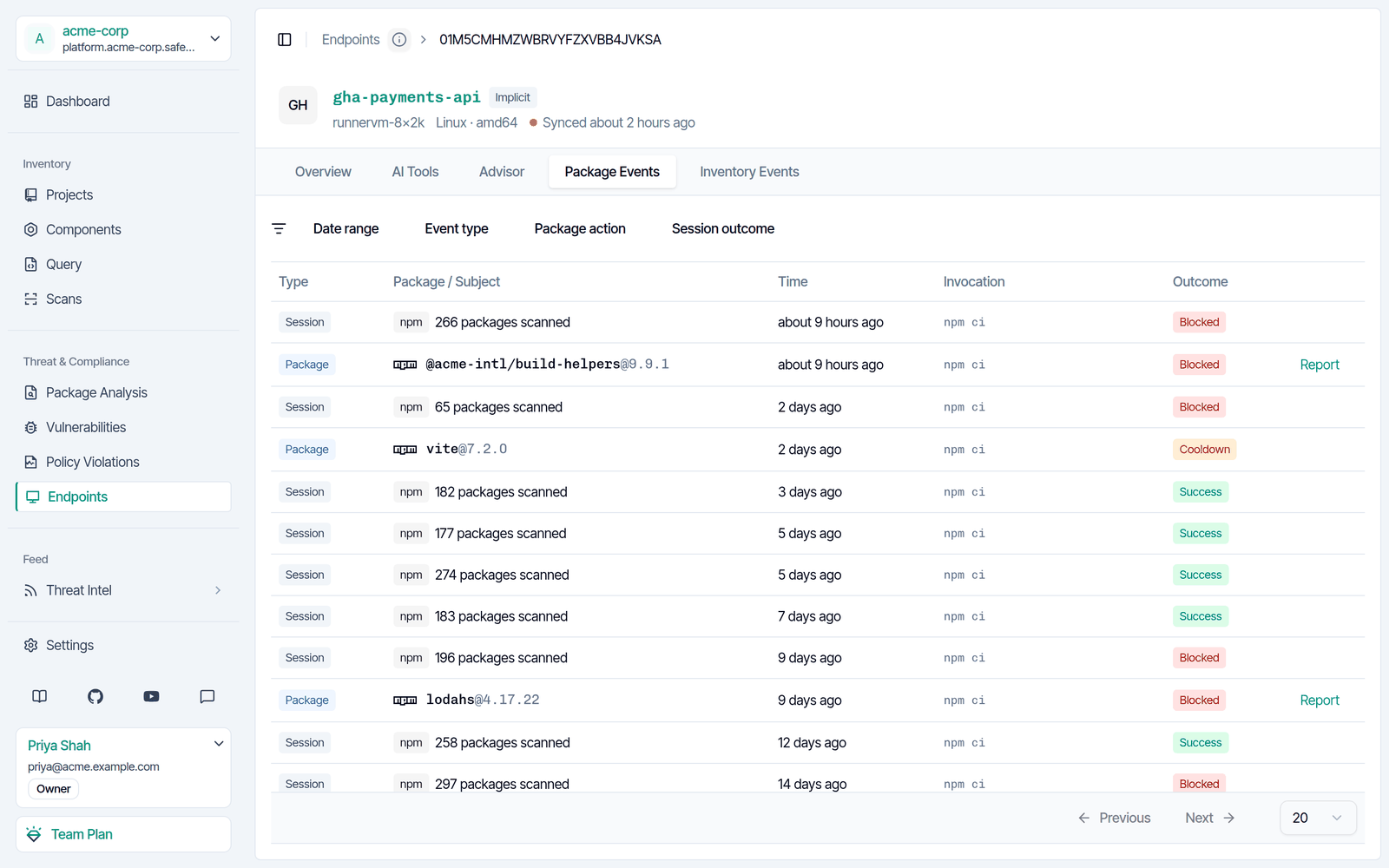Click the 266 packages scanned session row
This screenshot has width=1389, height=868.
coord(817,323)
